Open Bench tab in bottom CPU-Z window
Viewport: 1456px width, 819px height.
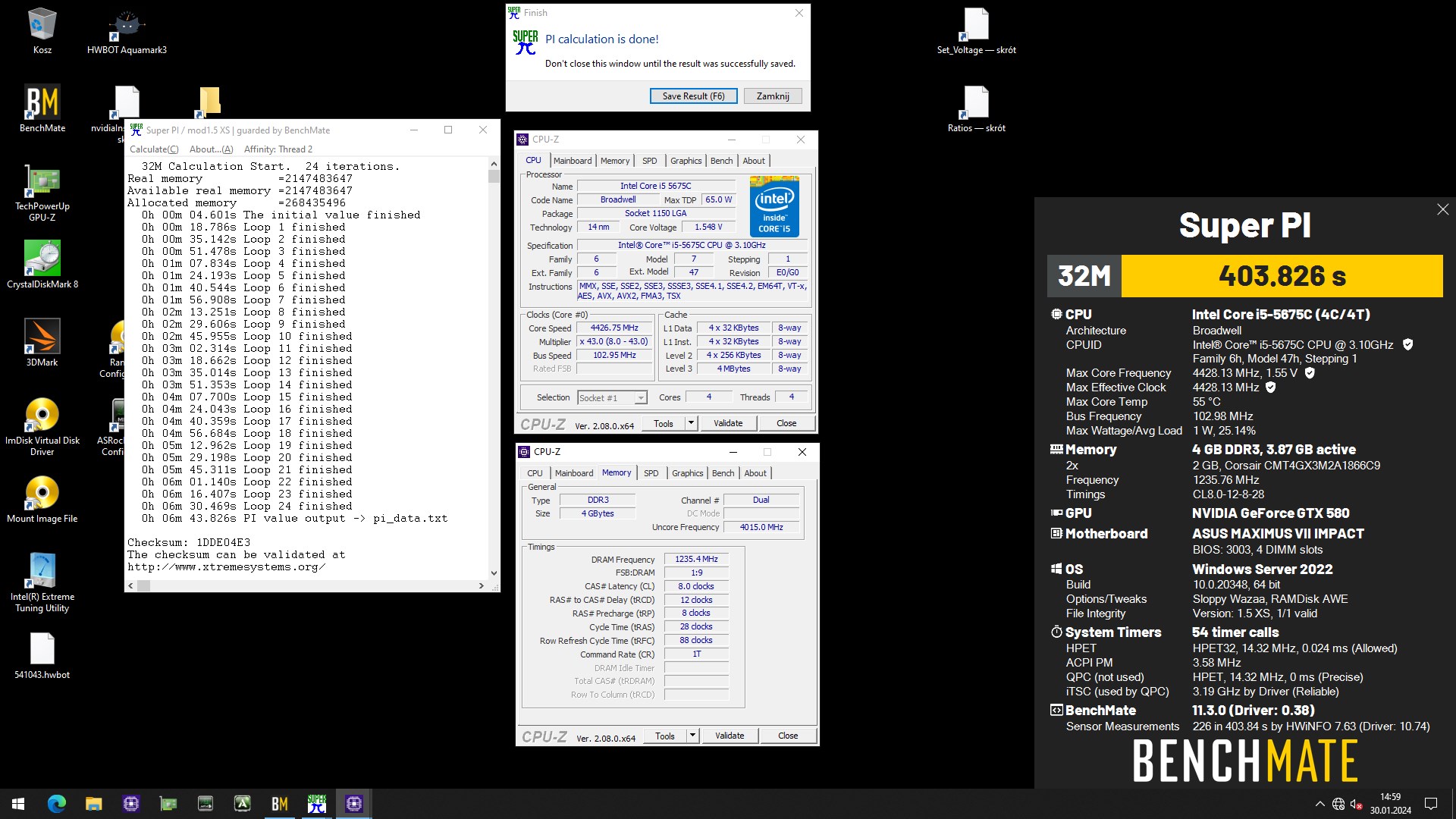click(x=723, y=473)
